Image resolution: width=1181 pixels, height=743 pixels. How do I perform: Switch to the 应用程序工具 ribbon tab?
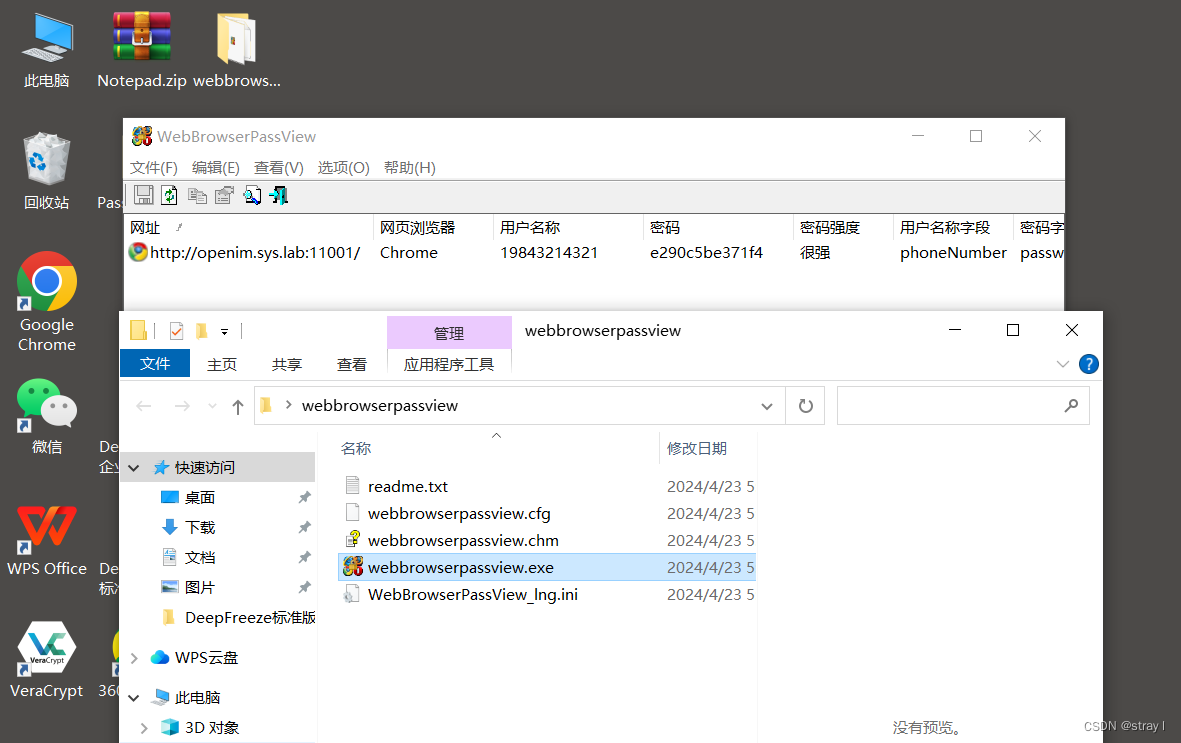coord(449,364)
